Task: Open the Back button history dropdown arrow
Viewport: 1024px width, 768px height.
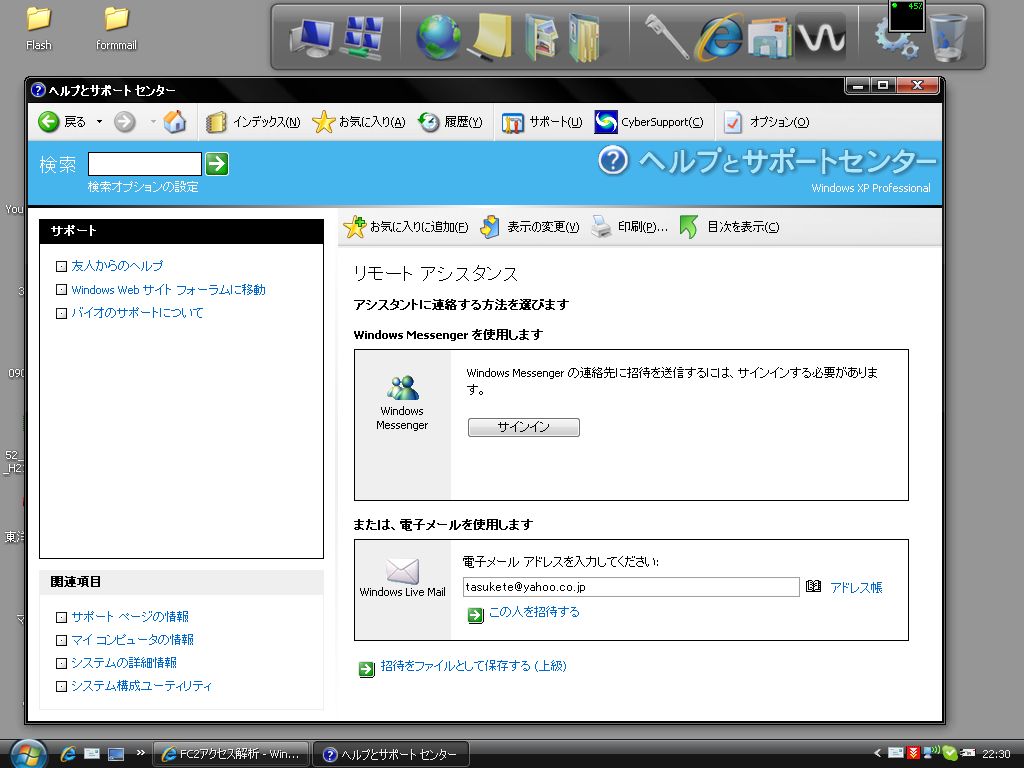Action: click(99, 121)
